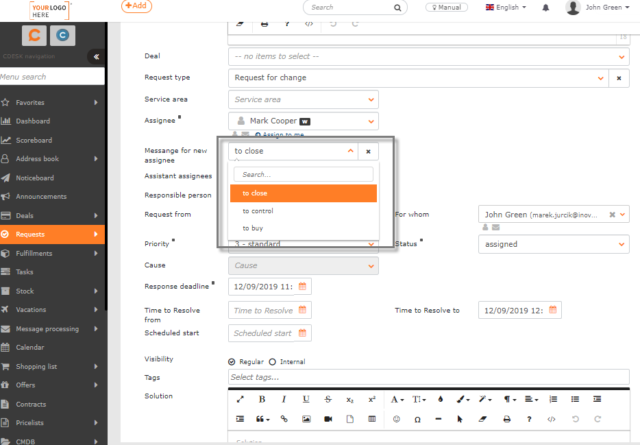
Task: Click the Calendar sidebar icon
Action: tap(5, 347)
